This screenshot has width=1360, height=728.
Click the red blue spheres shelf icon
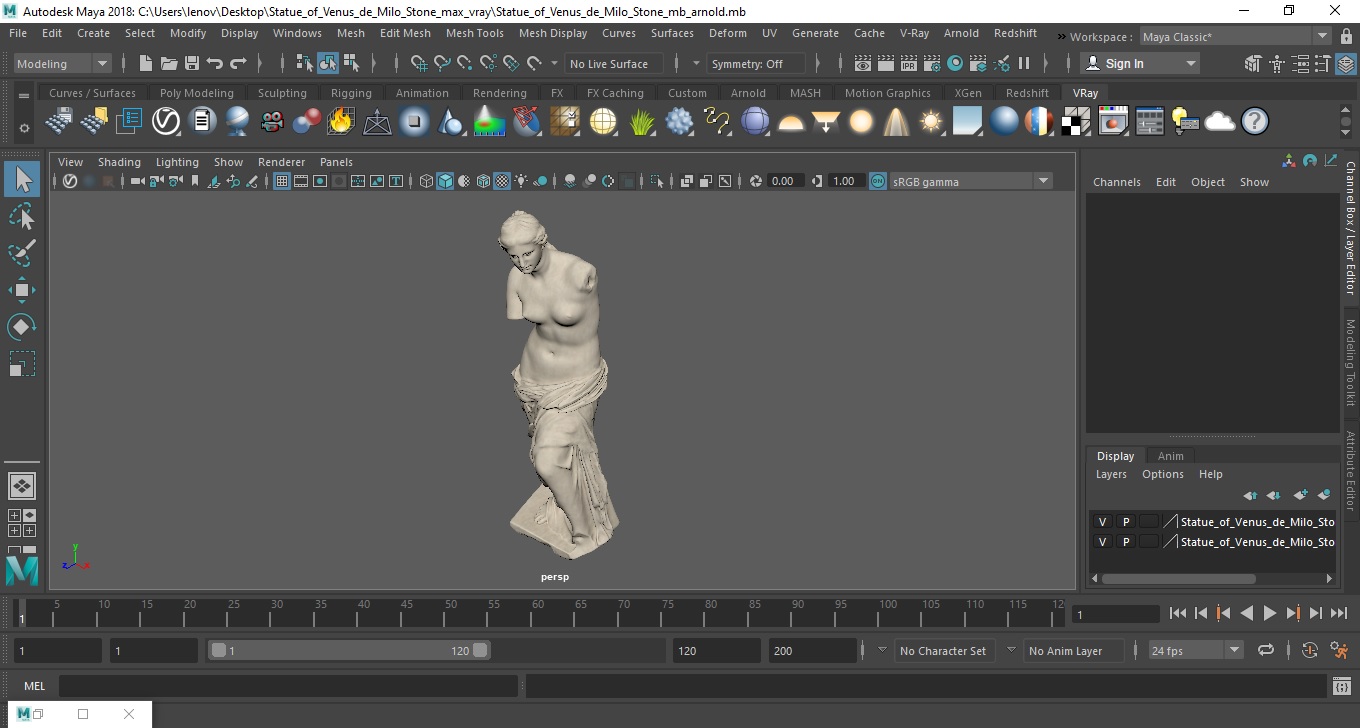[307, 122]
